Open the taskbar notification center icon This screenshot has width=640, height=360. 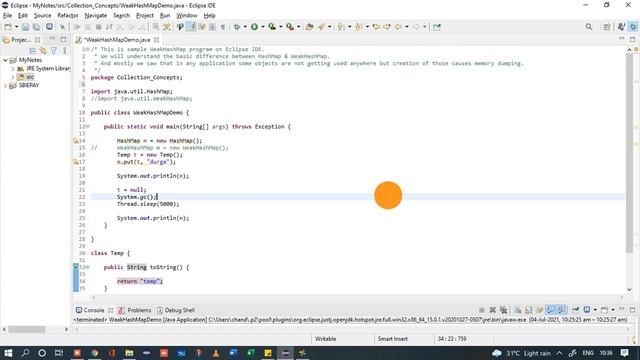coord(624,353)
